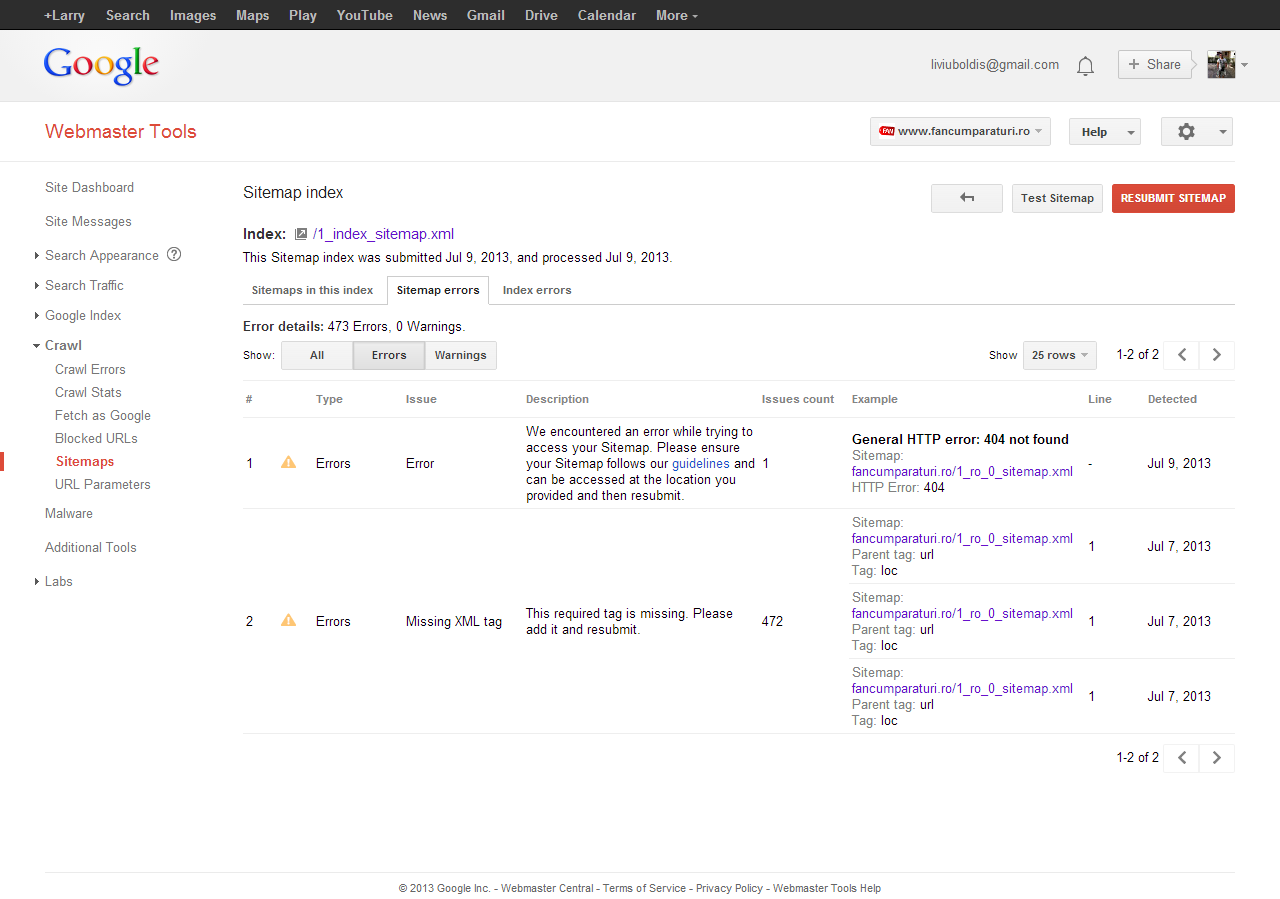The height and width of the screenshot is (899, 1280).
Task: Open Site Messages
Action: [88, 221]
